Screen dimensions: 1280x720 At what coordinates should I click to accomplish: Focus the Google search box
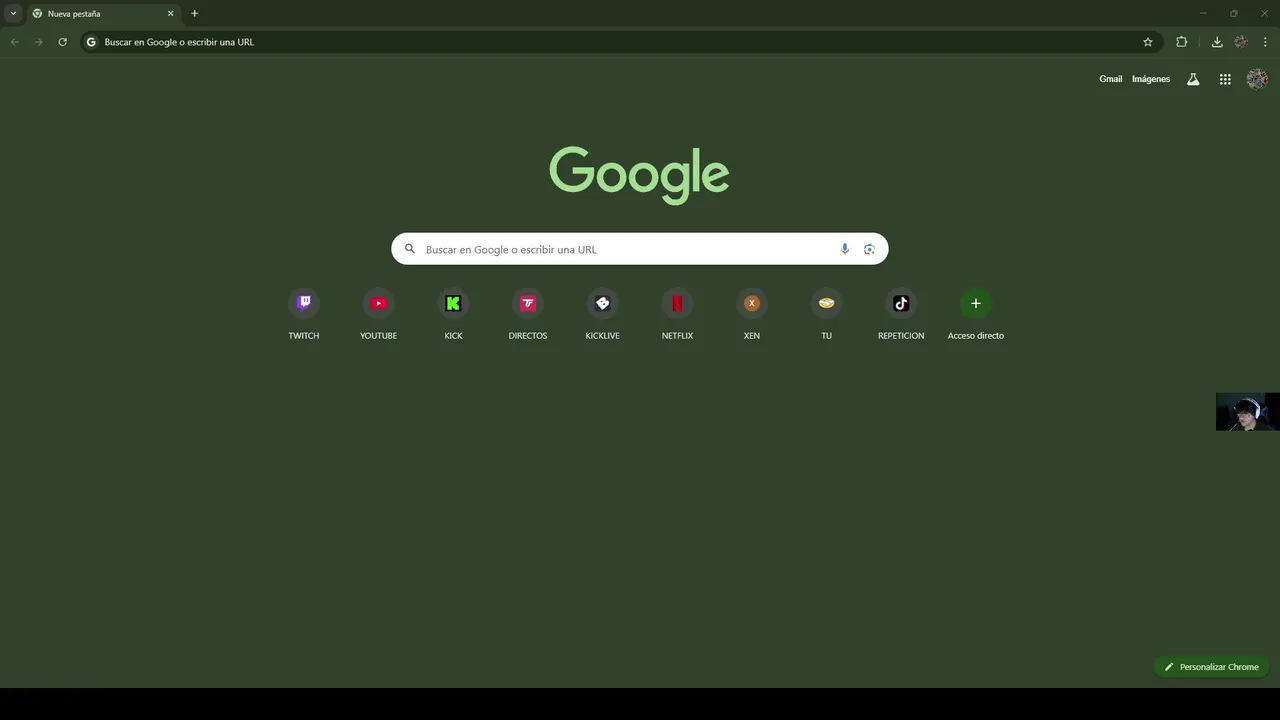640,249
